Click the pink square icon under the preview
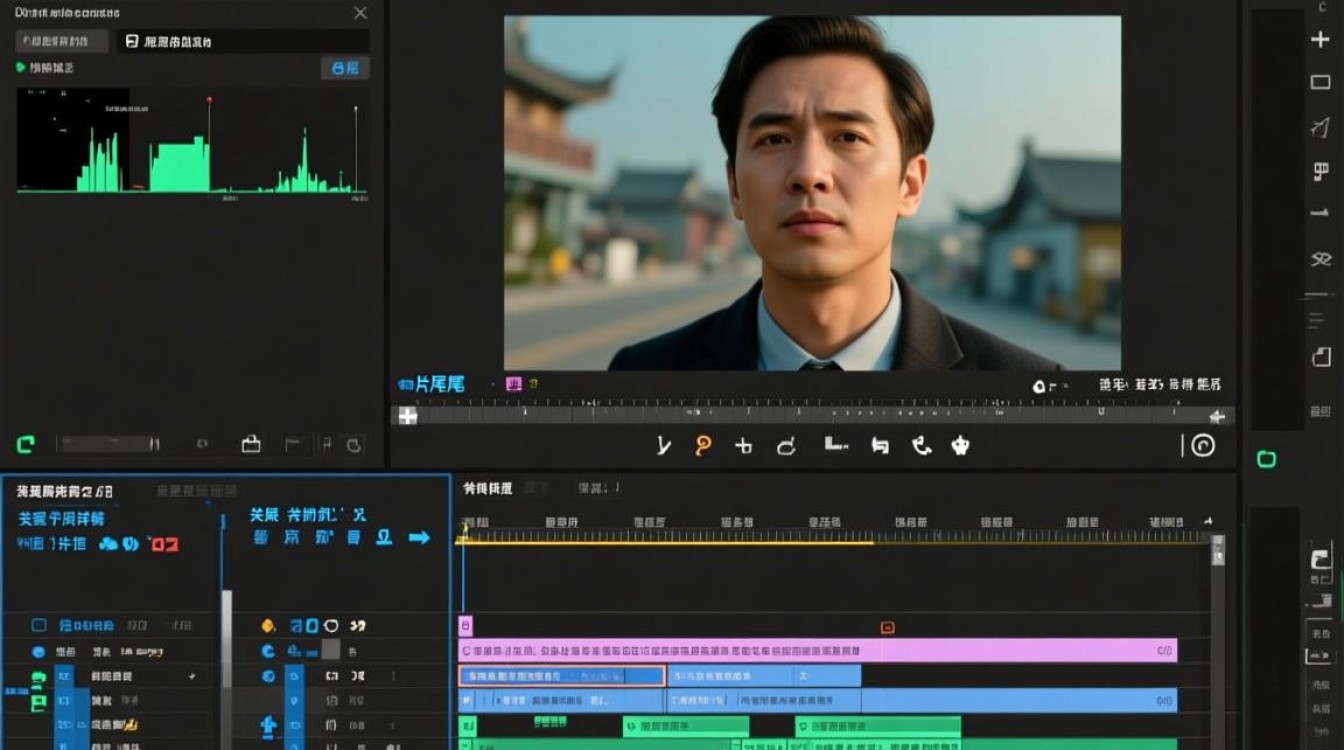 click(514, 384)
